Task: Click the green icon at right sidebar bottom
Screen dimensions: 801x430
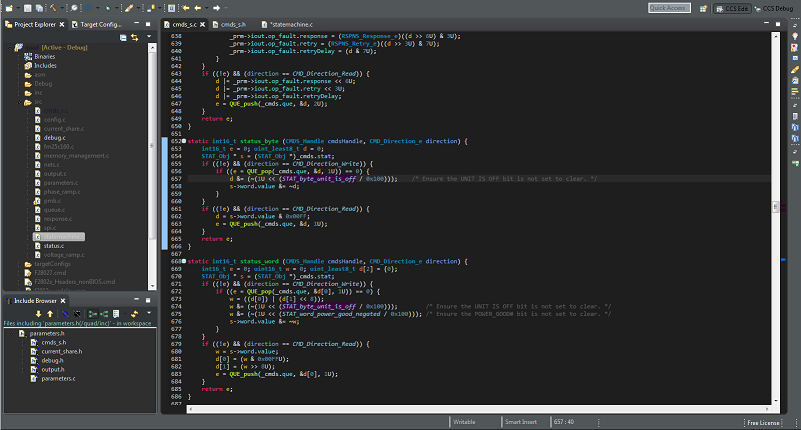Action: coord(795,163)
